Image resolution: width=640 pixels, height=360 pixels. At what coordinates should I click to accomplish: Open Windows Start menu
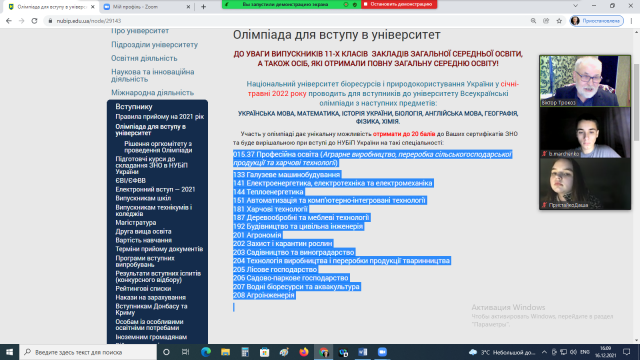[x=9, y=352]
